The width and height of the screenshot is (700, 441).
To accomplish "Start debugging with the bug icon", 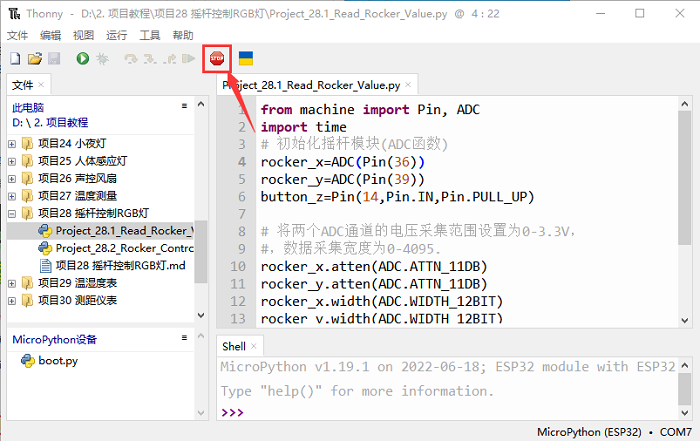I will 103,59.
